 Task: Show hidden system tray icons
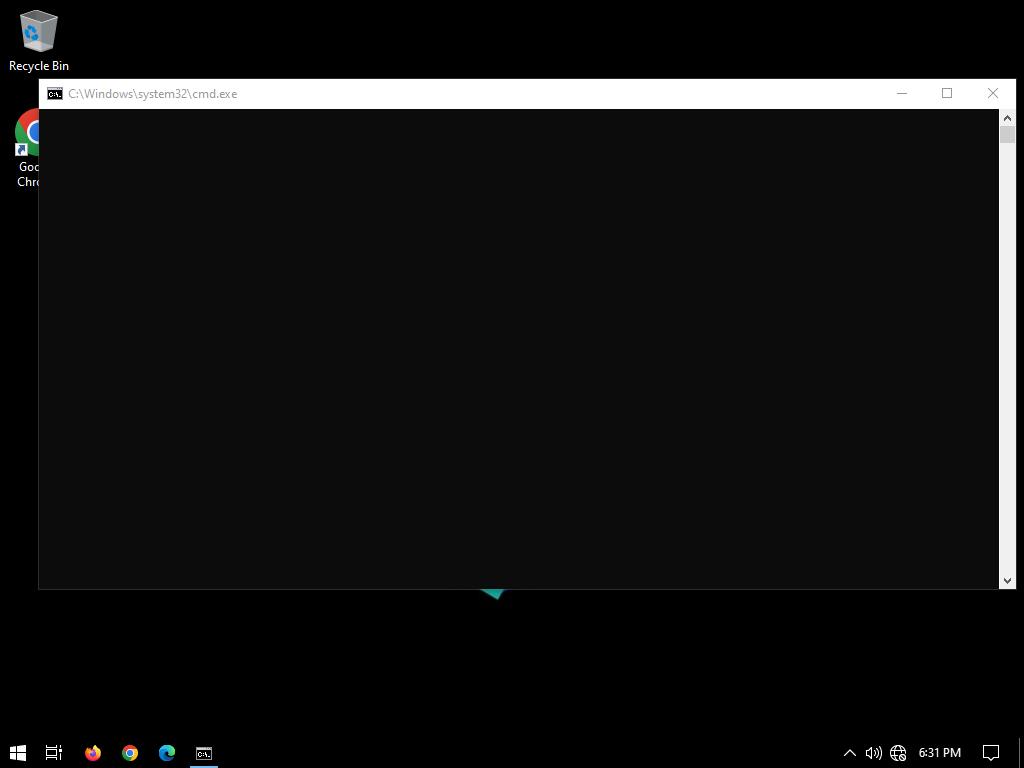coord(850,752)
